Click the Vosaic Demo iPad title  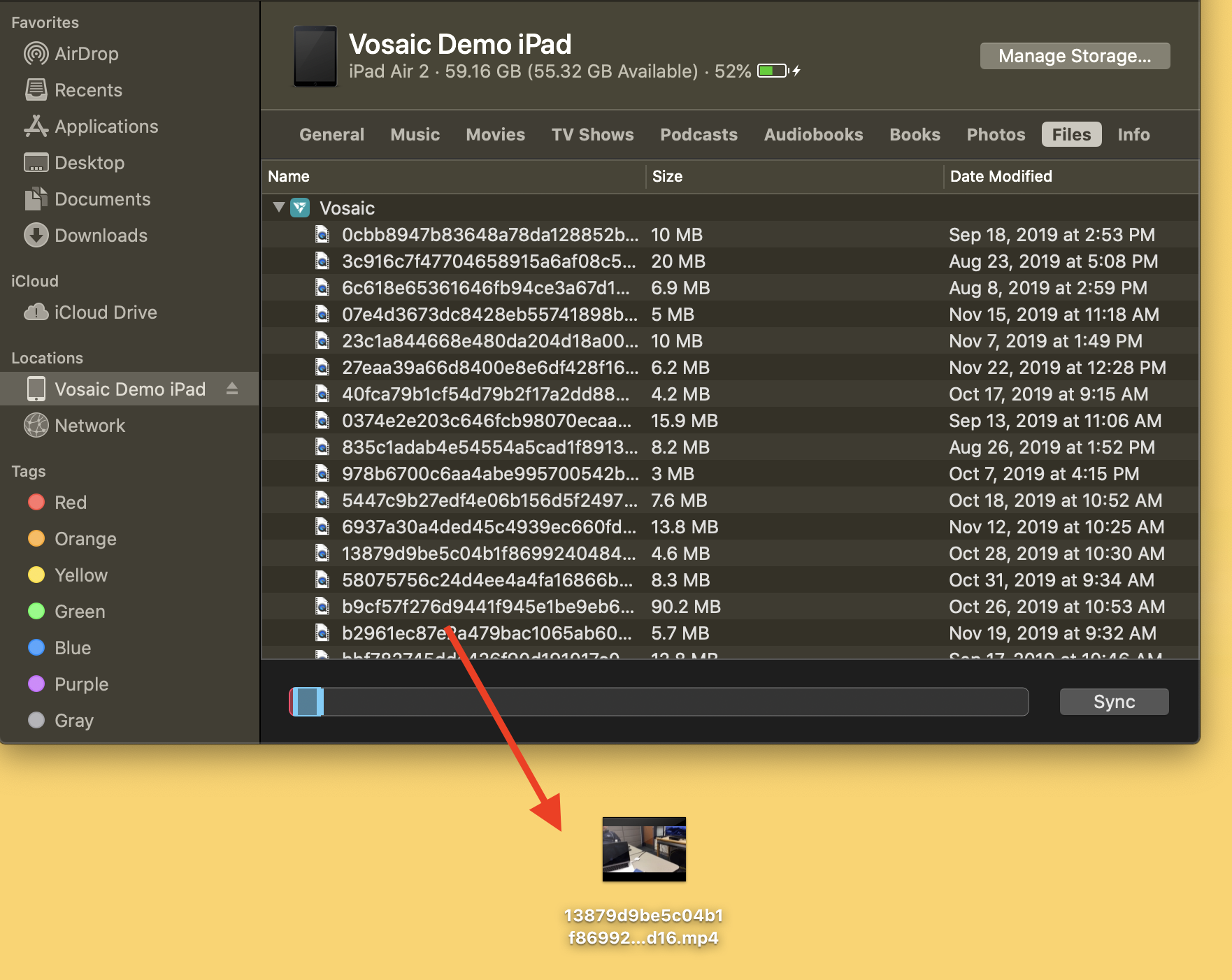pyautogui.click(x=460, y=44)
